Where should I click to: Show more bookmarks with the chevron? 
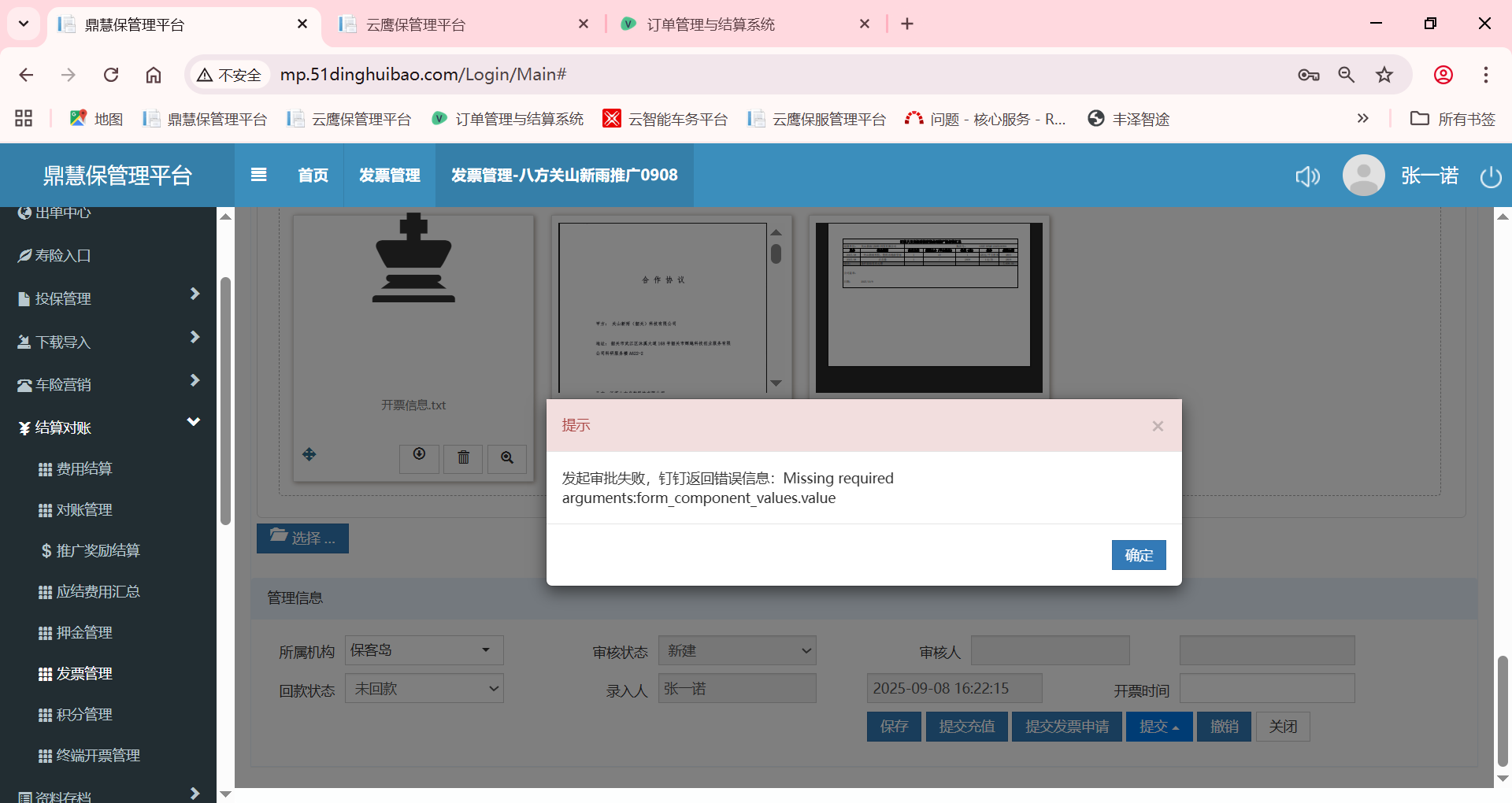[1363, 118]
